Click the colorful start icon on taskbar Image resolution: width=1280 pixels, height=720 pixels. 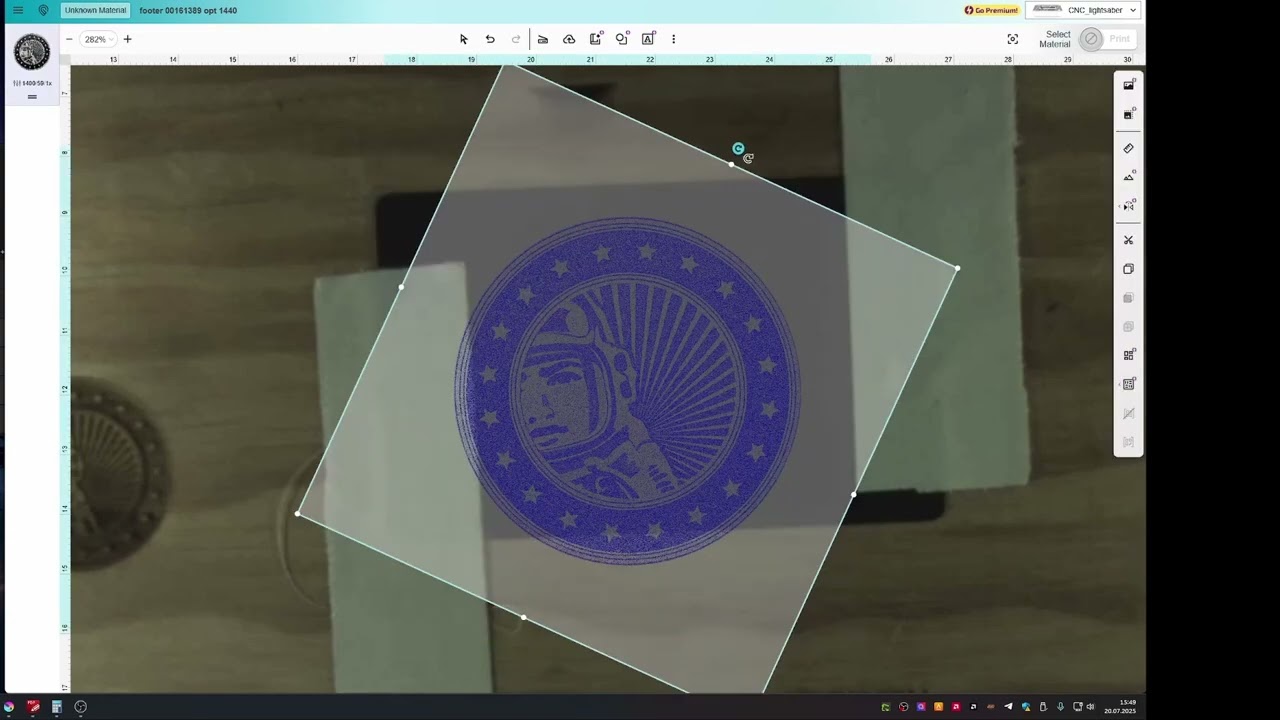point(9,707)
